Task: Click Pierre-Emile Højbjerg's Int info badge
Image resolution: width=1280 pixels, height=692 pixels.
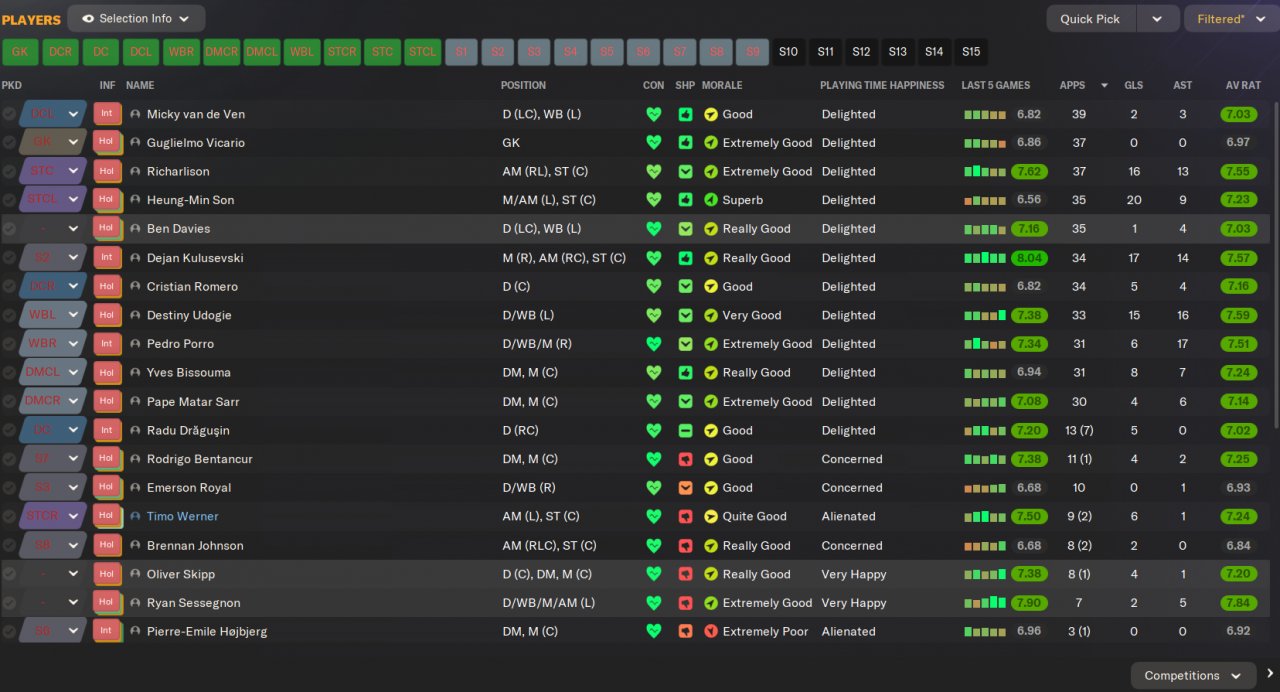Action: click(x=107, y=632)
